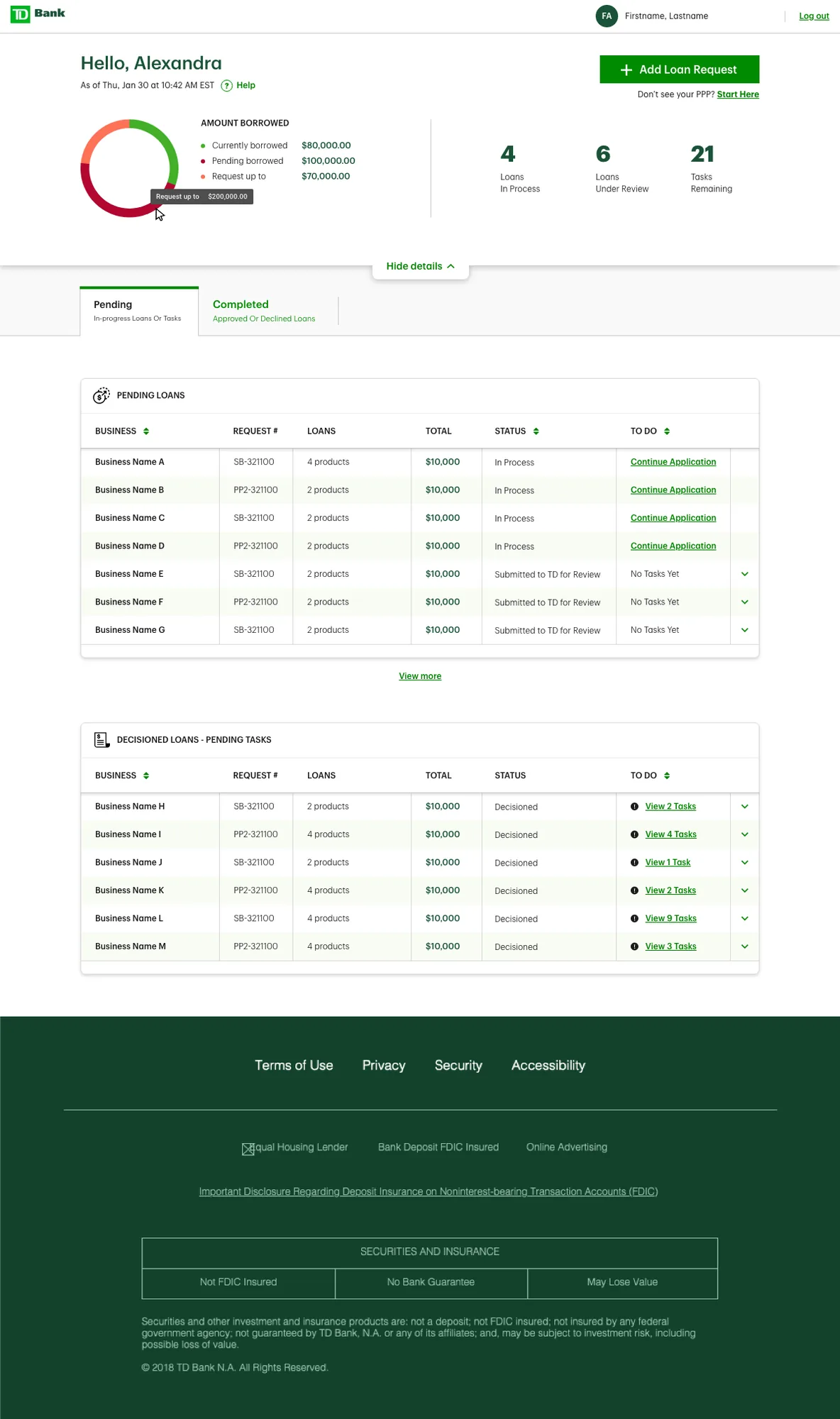Click Start Here PPP link

click(x=738, y=94)
